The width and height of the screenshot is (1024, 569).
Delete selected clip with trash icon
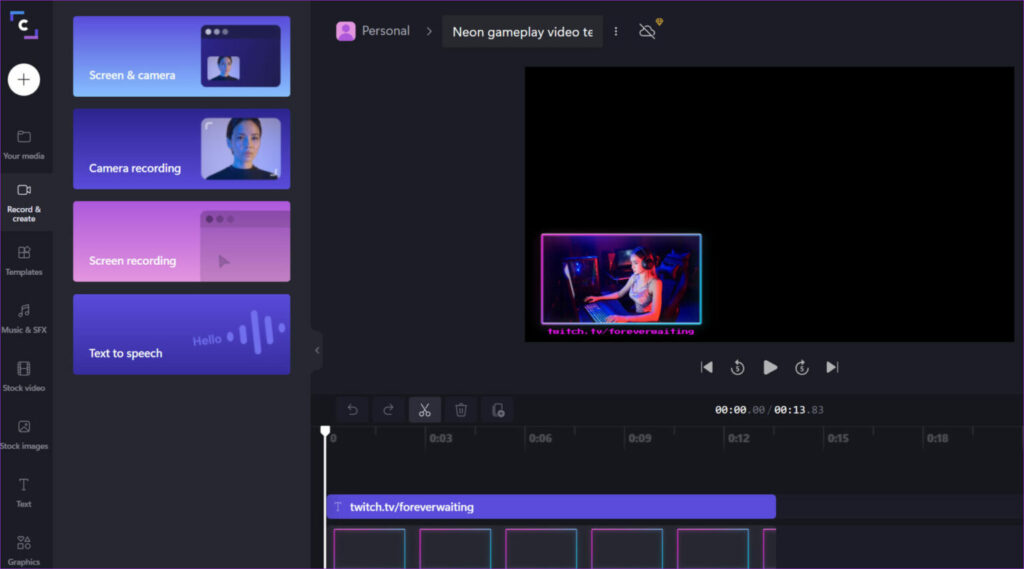[461, 410]
